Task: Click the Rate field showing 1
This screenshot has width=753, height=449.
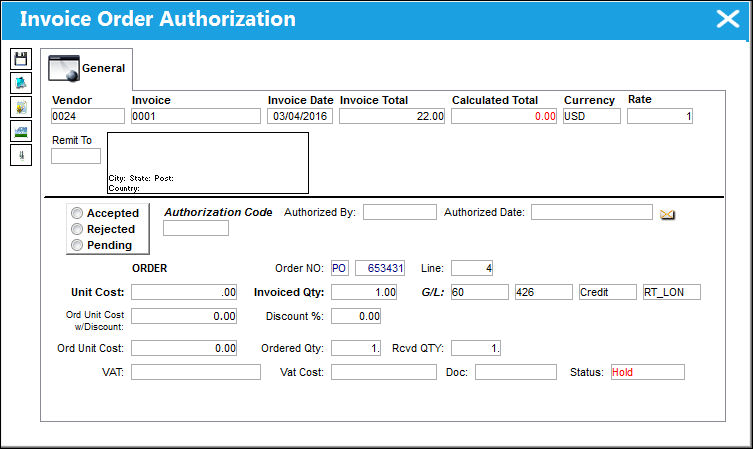Action: (x=660, y=116)
